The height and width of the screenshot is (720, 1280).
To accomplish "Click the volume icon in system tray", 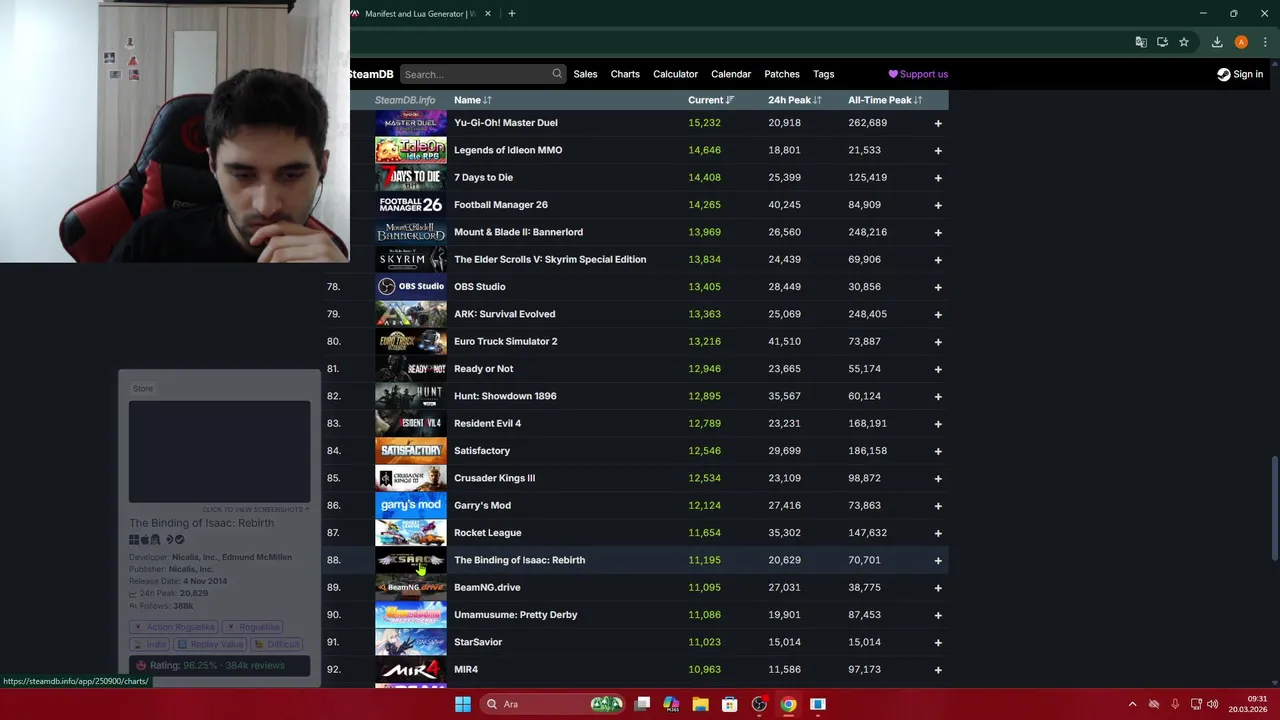I will click(1212, 704).
